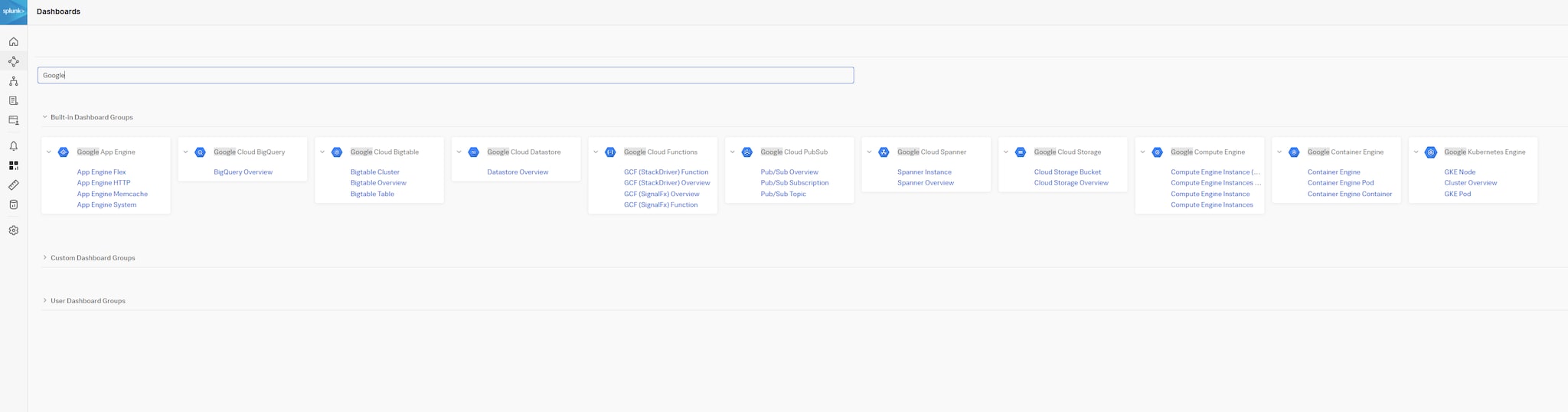Expand the User Dashboard Groups section
The width and height of the screenshot is (1568, 412).
pos(44,301)
